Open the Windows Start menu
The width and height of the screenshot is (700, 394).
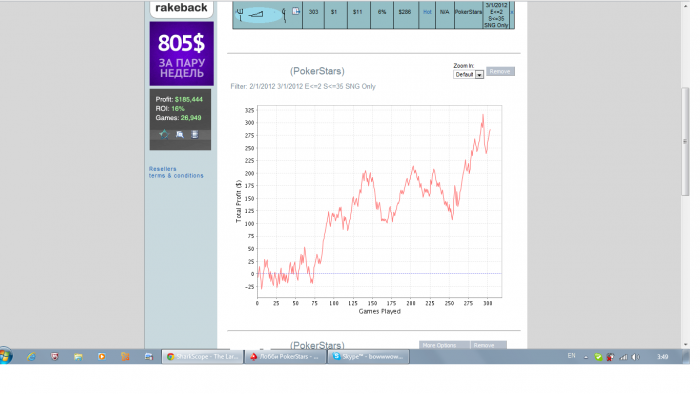[5, 356]
